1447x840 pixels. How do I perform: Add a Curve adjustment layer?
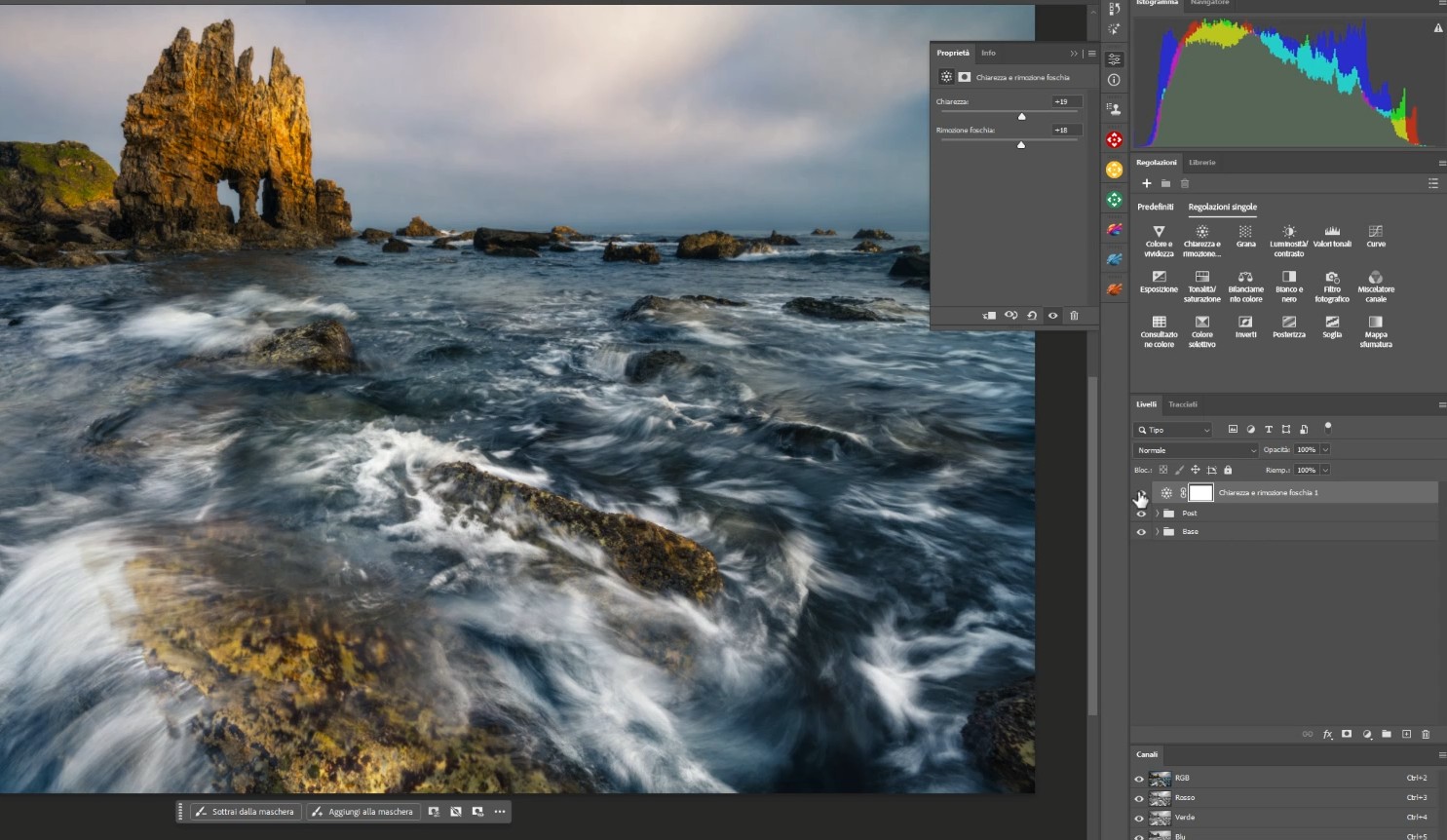[1375, 235]
